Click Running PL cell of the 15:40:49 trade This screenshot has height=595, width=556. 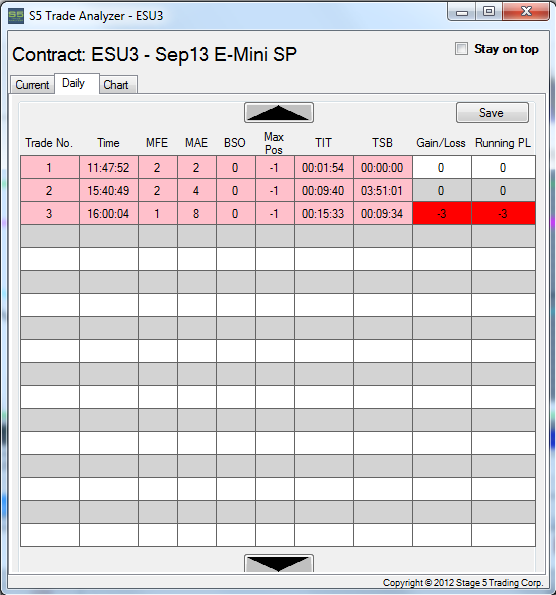[x=503, y=190]
